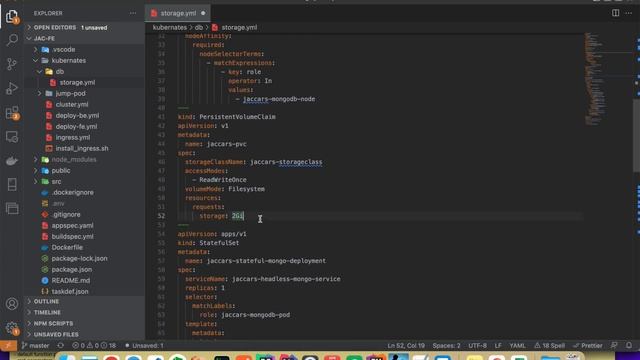Change encoding via UTF-8 status item

pos(477,346)
